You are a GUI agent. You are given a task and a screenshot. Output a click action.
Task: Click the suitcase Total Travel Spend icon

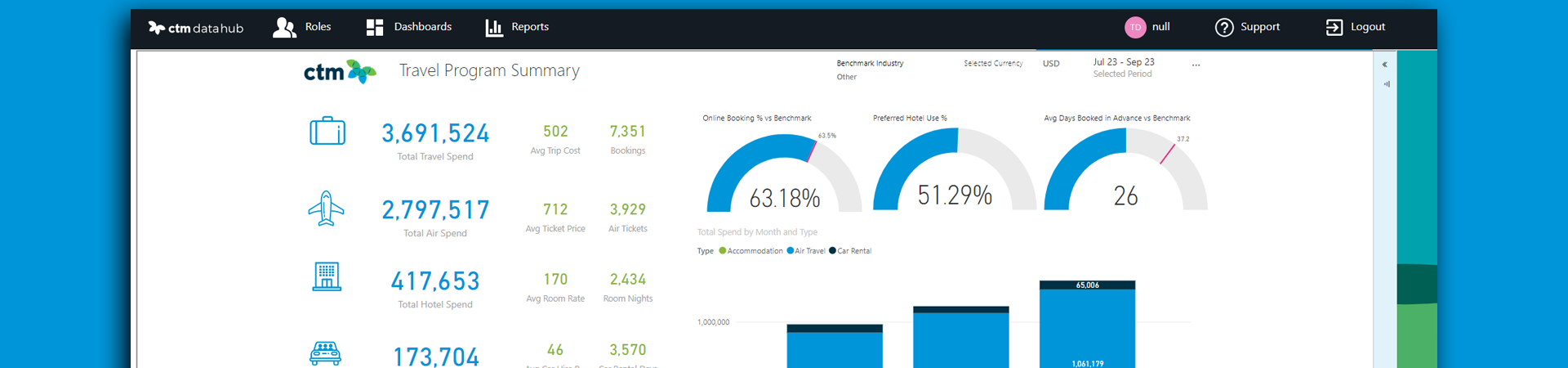coord(327,131)
